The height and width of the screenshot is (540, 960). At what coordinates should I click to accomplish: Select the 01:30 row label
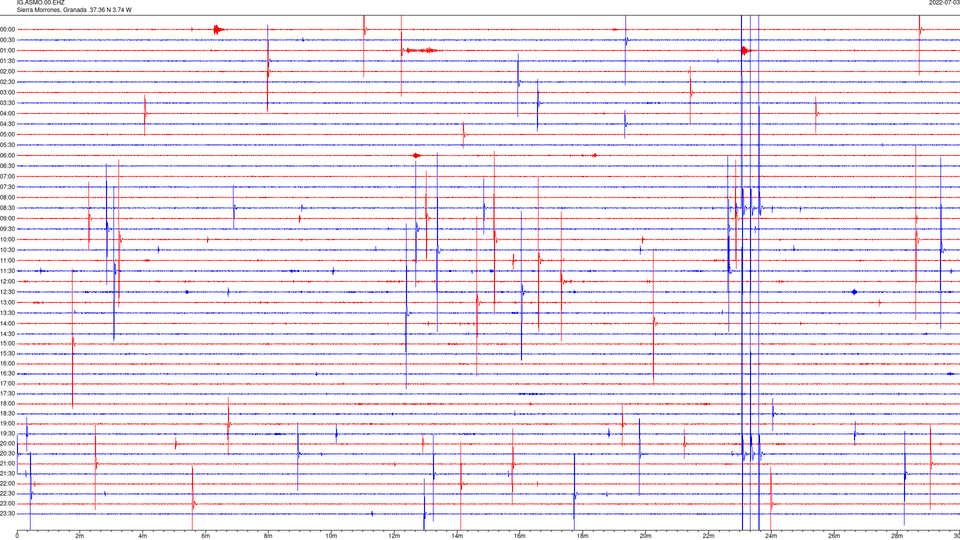[8, 61]
